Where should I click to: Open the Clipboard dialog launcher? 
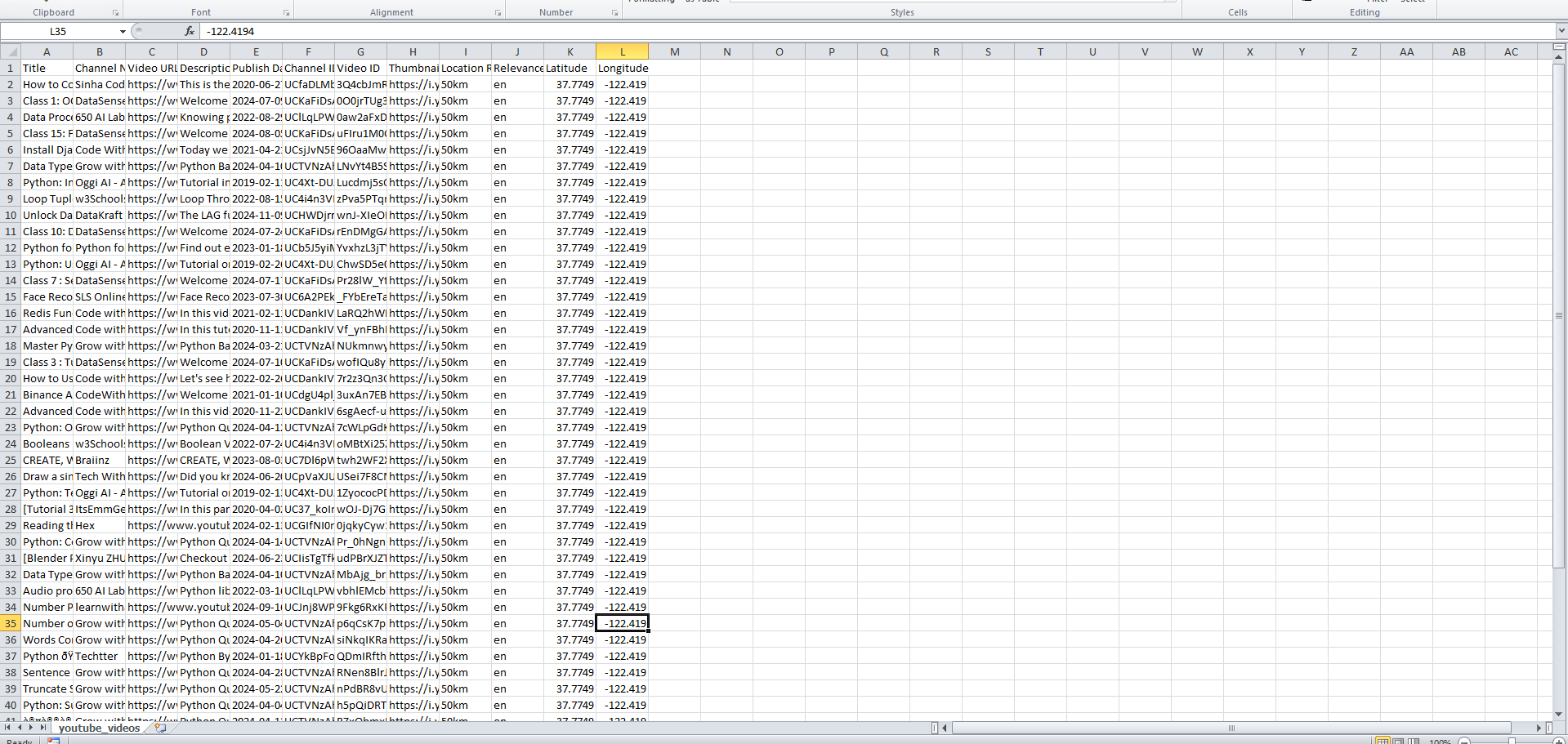[x=115, y=13]
